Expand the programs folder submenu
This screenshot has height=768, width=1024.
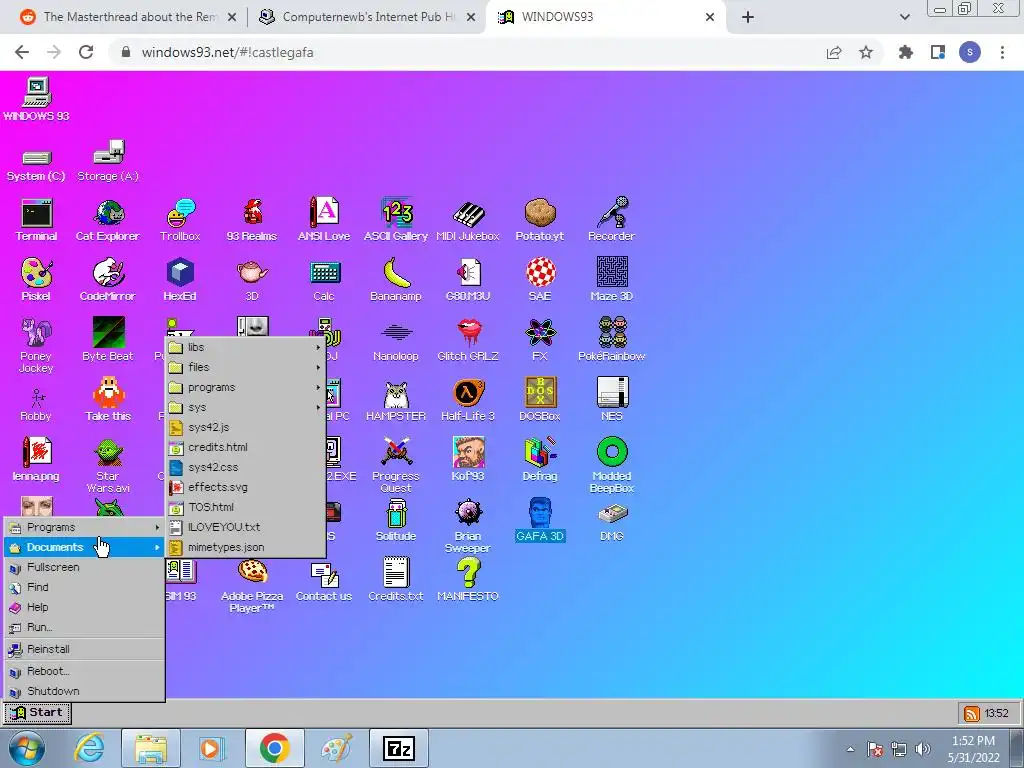tap(246, 387)
